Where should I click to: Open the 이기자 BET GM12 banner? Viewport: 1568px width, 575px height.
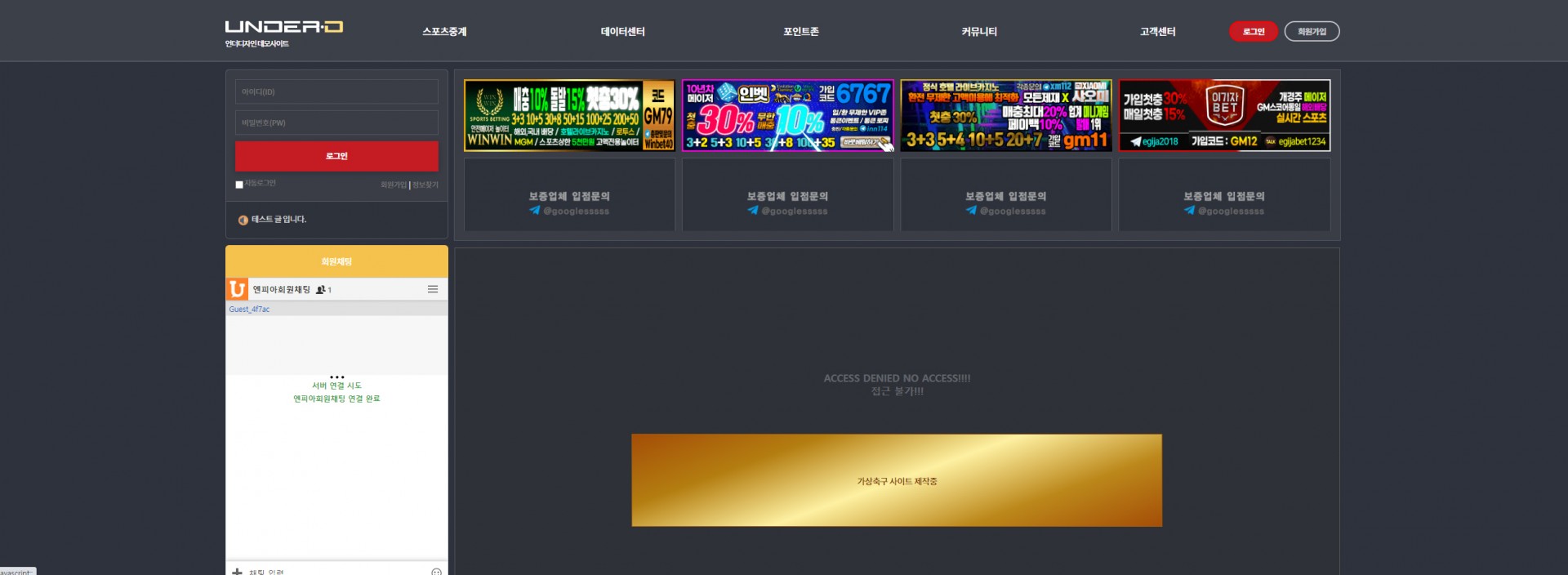tap(1224, 115)
